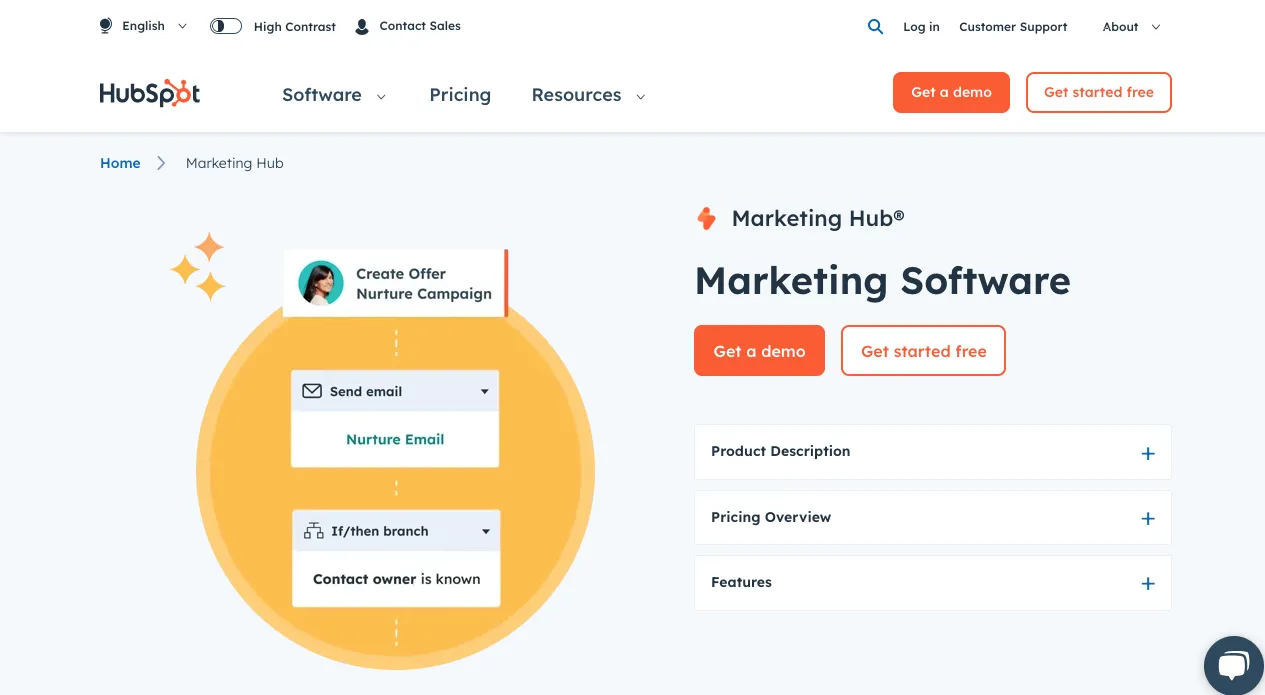Viewport: 1265px width, 695px height.
Task: Open the search magnifier icon
Action: [875, 27]
